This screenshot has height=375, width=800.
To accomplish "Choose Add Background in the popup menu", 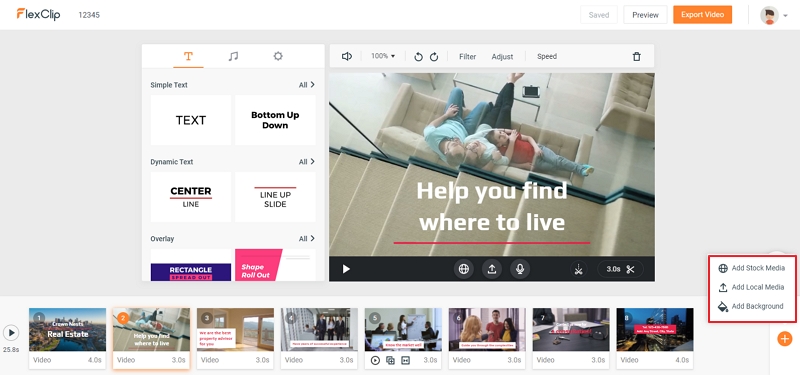I will pos(751,306).
